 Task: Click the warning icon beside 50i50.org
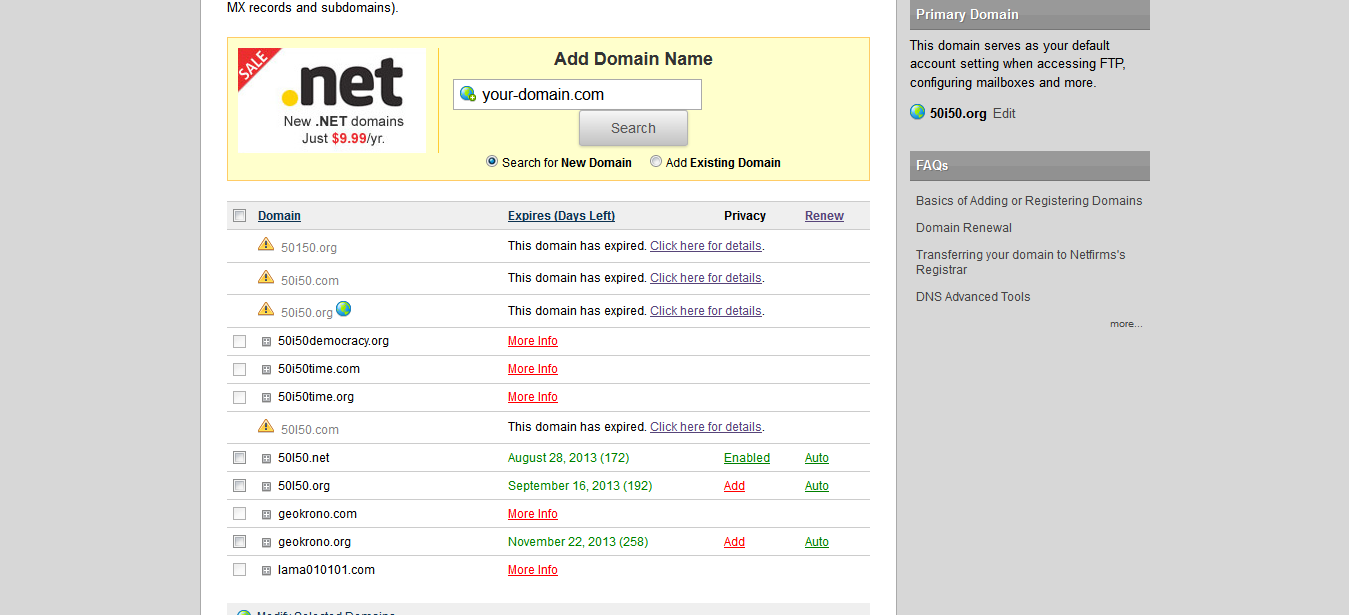(266, 309)
